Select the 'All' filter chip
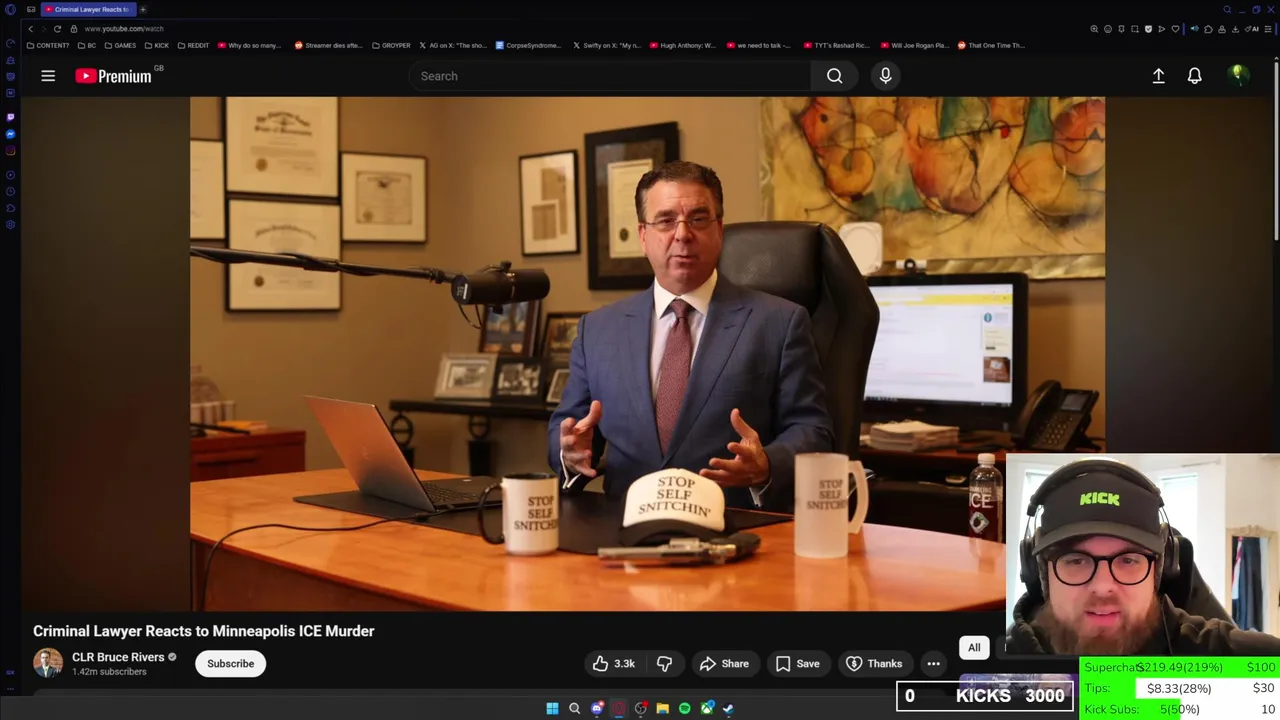1280x720 pixels. point(974,647)
